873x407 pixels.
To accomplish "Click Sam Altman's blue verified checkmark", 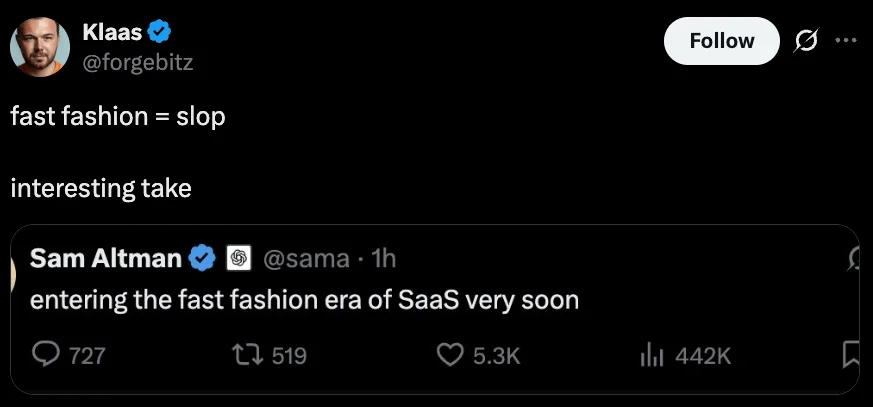I will pos(202,259).
